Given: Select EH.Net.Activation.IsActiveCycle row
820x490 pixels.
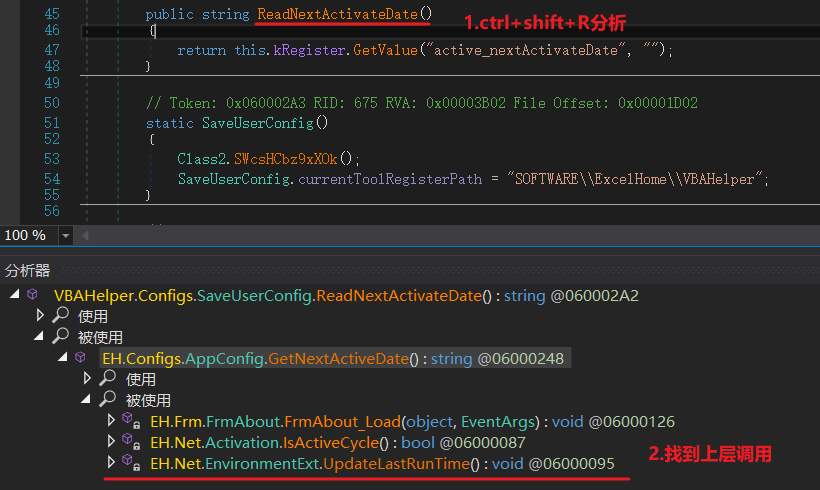Looking at the screenshot, I should click(x=337, y=443).
